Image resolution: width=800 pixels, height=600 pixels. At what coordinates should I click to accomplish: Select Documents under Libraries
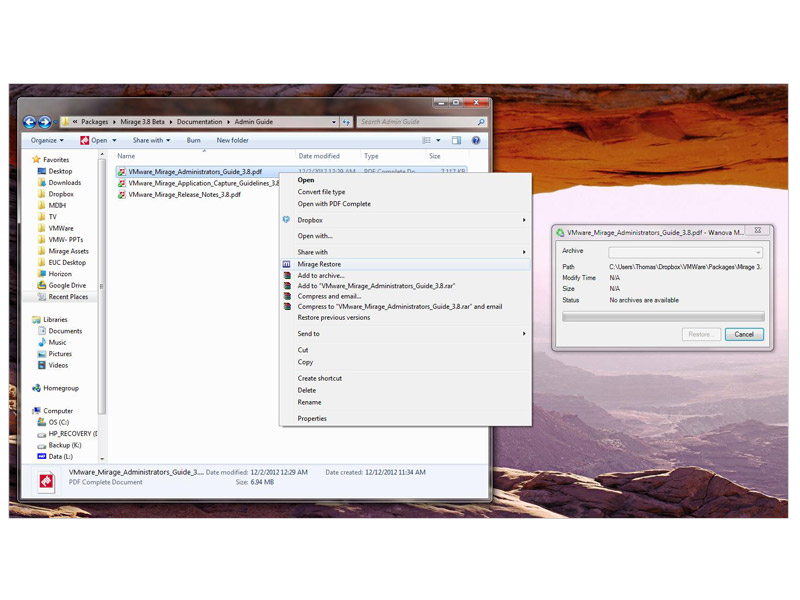(65, 331)
